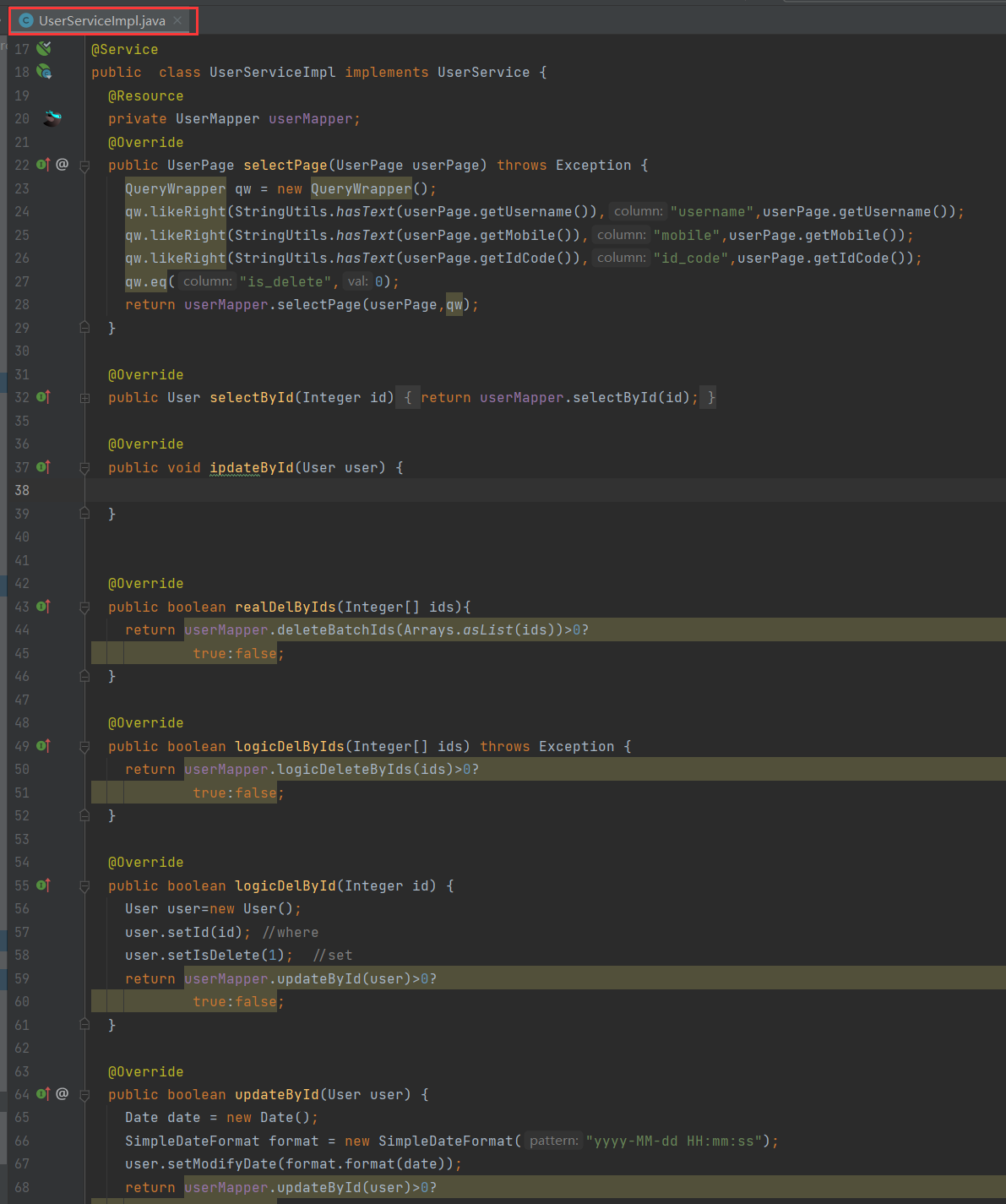Click line number 64 in the gutter
1006x1204 pixels.
pyautogui.click(x=22, y=1094)
